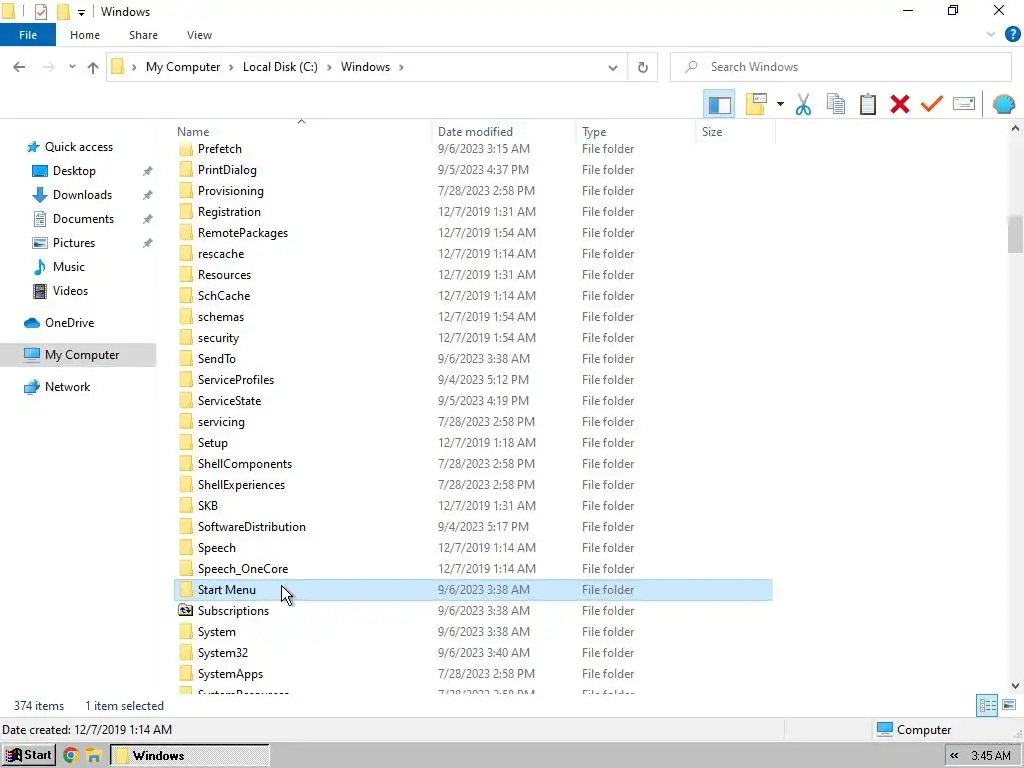Click the orange checkmark Properties icon
This screenshot has height=768, width=1024.
tap(932, 104)
